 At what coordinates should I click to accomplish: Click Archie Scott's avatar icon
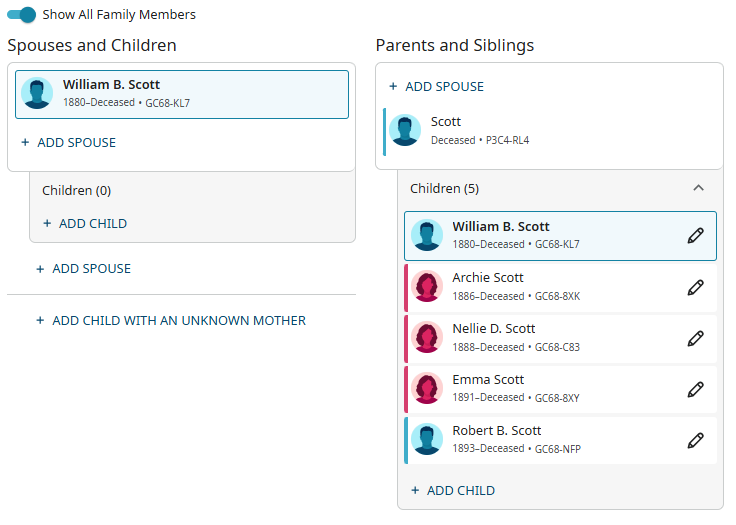(428, 287)
